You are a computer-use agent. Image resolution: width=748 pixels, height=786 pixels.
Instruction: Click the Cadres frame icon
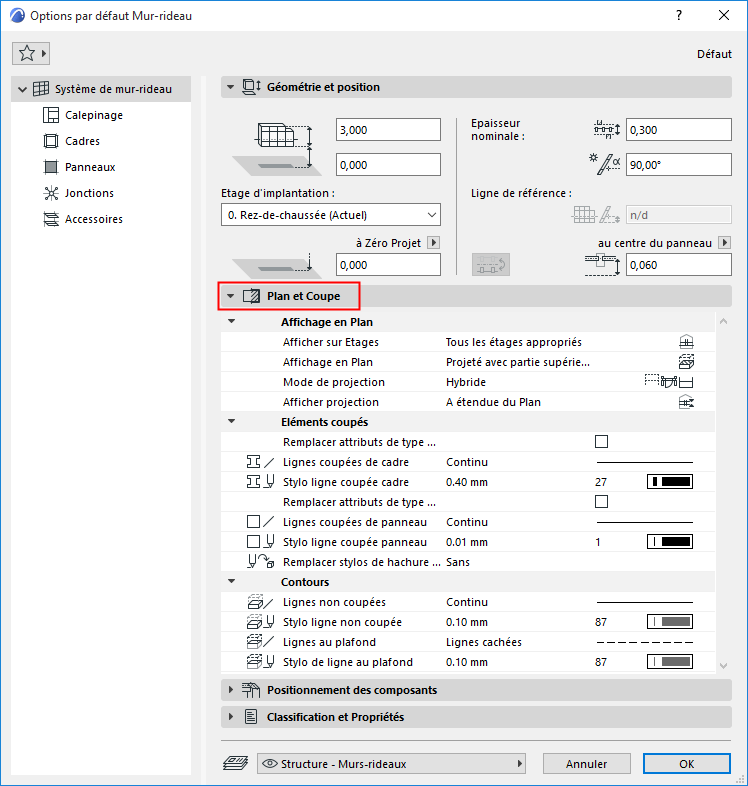pyautogui.click(x=51, y=141)
